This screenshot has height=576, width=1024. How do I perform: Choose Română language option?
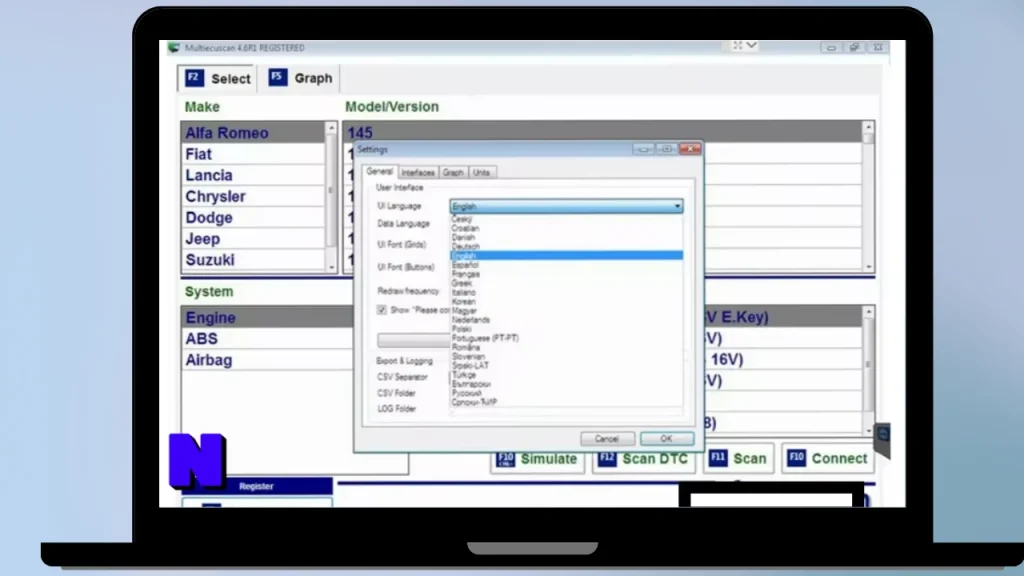click(x=566, y=347)
